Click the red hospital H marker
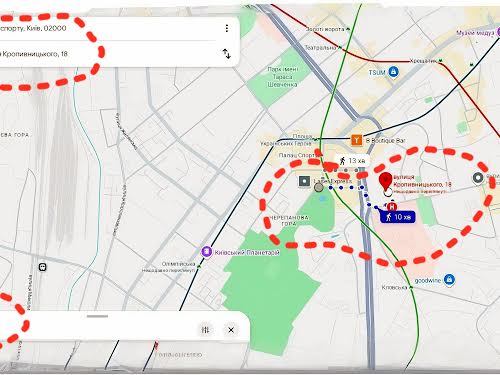 point(392,206)
